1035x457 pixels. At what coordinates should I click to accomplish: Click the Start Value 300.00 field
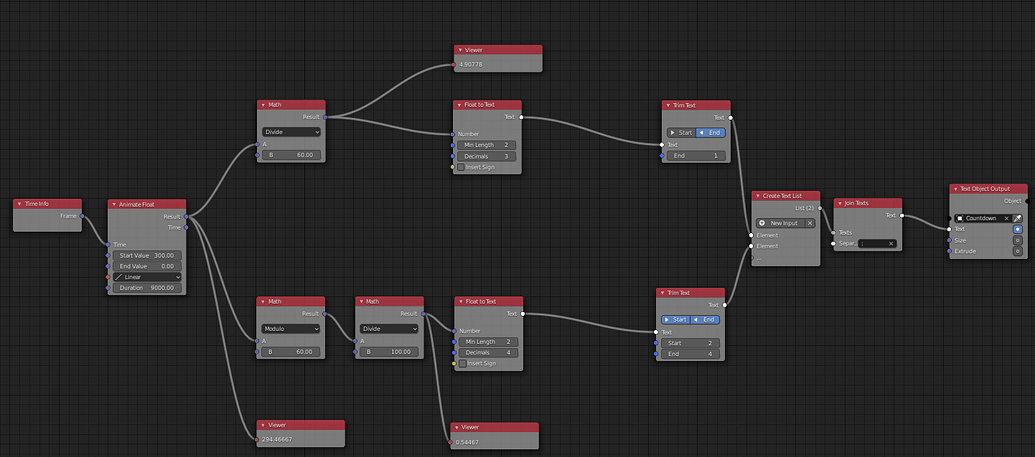[147, 256]
